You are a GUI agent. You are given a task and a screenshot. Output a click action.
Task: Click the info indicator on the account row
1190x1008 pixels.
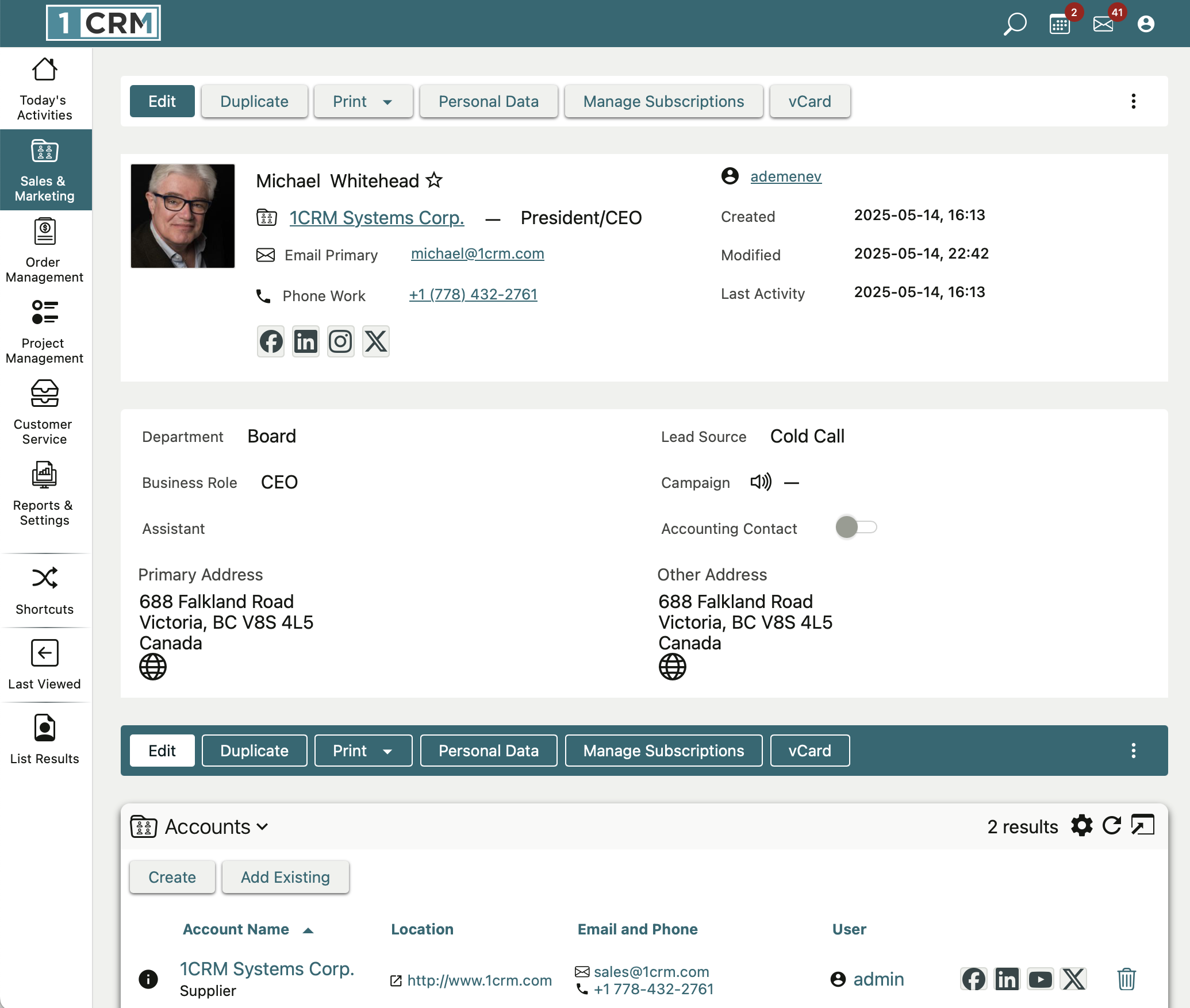148,979
